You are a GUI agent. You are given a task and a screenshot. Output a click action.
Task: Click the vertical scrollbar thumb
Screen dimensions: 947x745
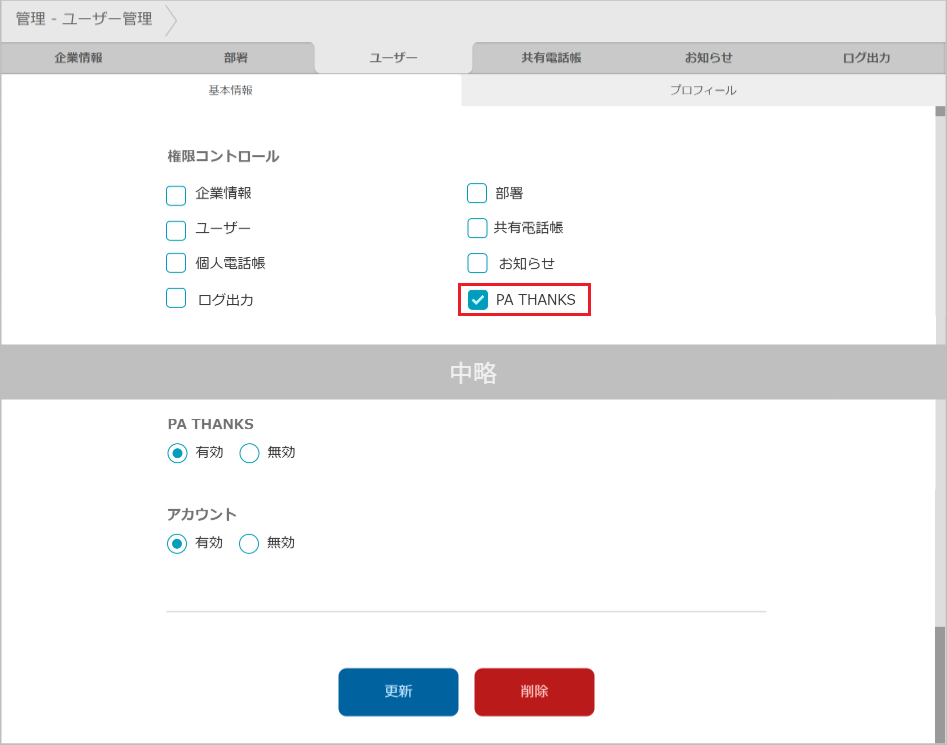[939, 680]
